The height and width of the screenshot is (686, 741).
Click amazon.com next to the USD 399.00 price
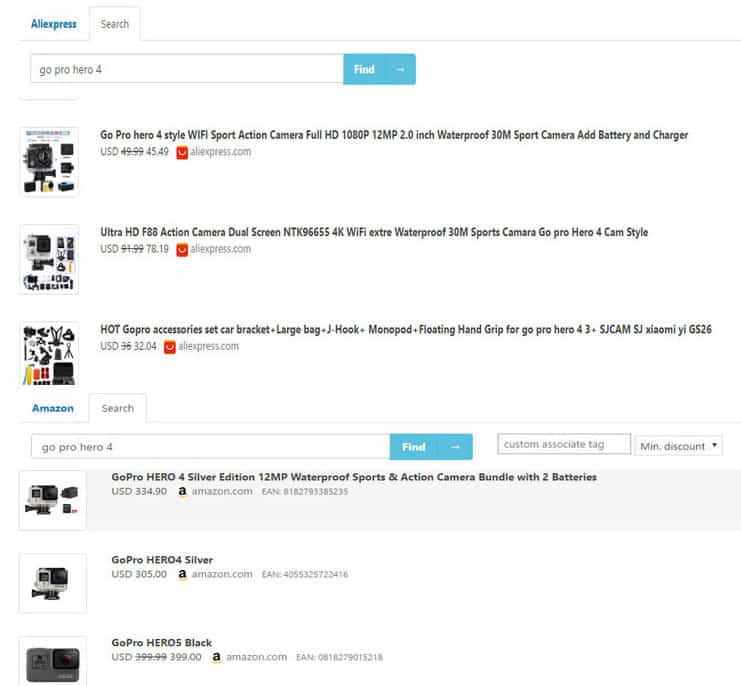256,657
